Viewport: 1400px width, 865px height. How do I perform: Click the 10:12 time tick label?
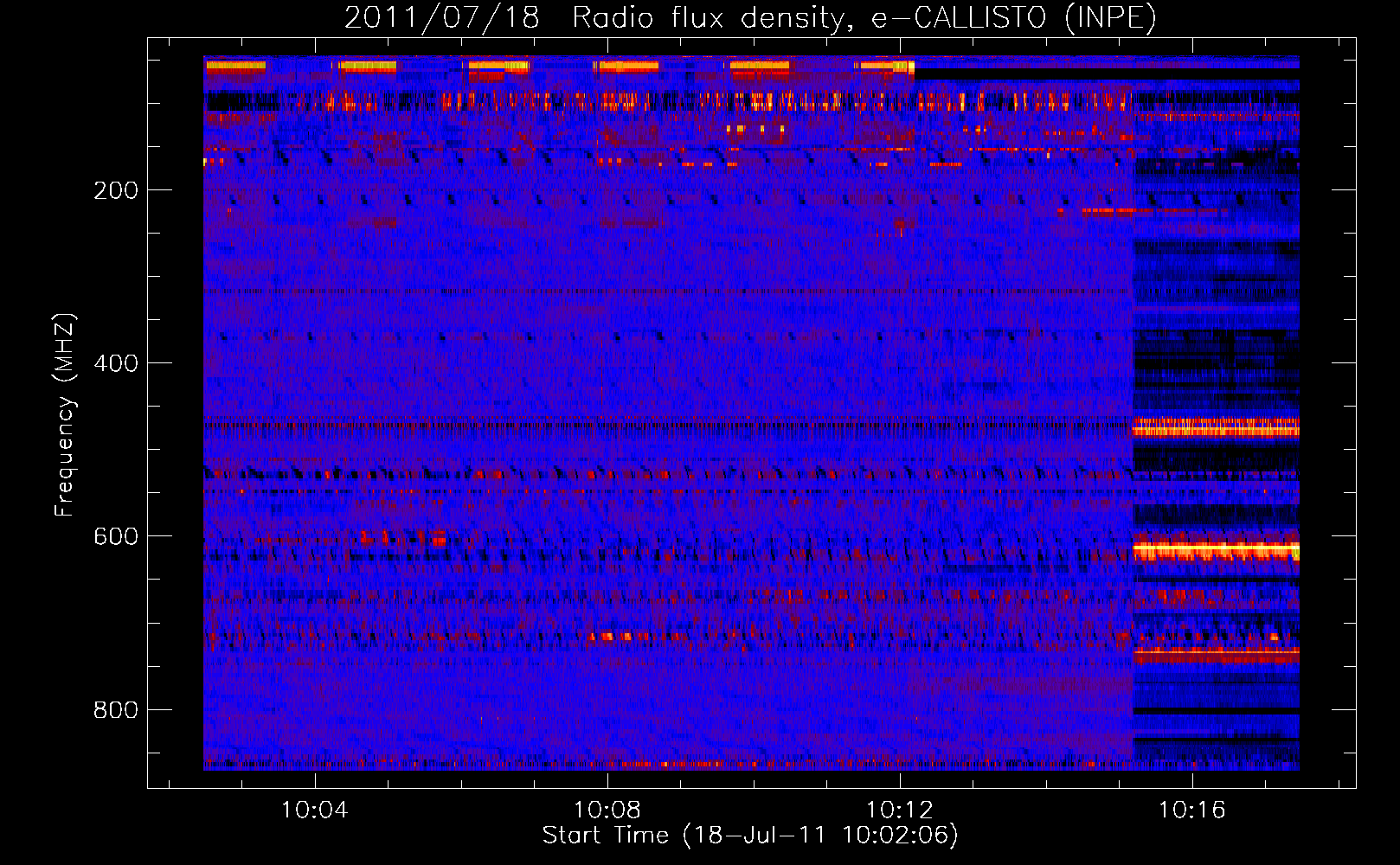tap(900, 810)
